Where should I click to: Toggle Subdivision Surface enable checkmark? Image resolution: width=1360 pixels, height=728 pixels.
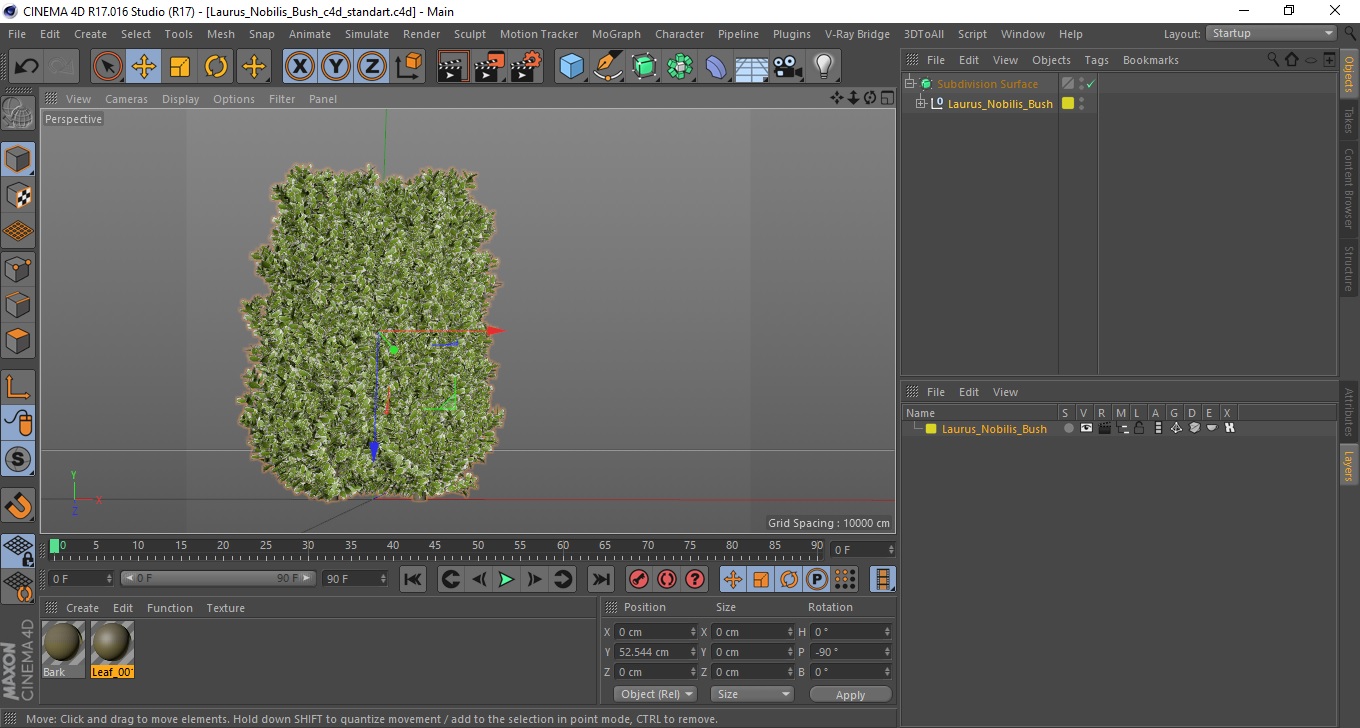1091,84
